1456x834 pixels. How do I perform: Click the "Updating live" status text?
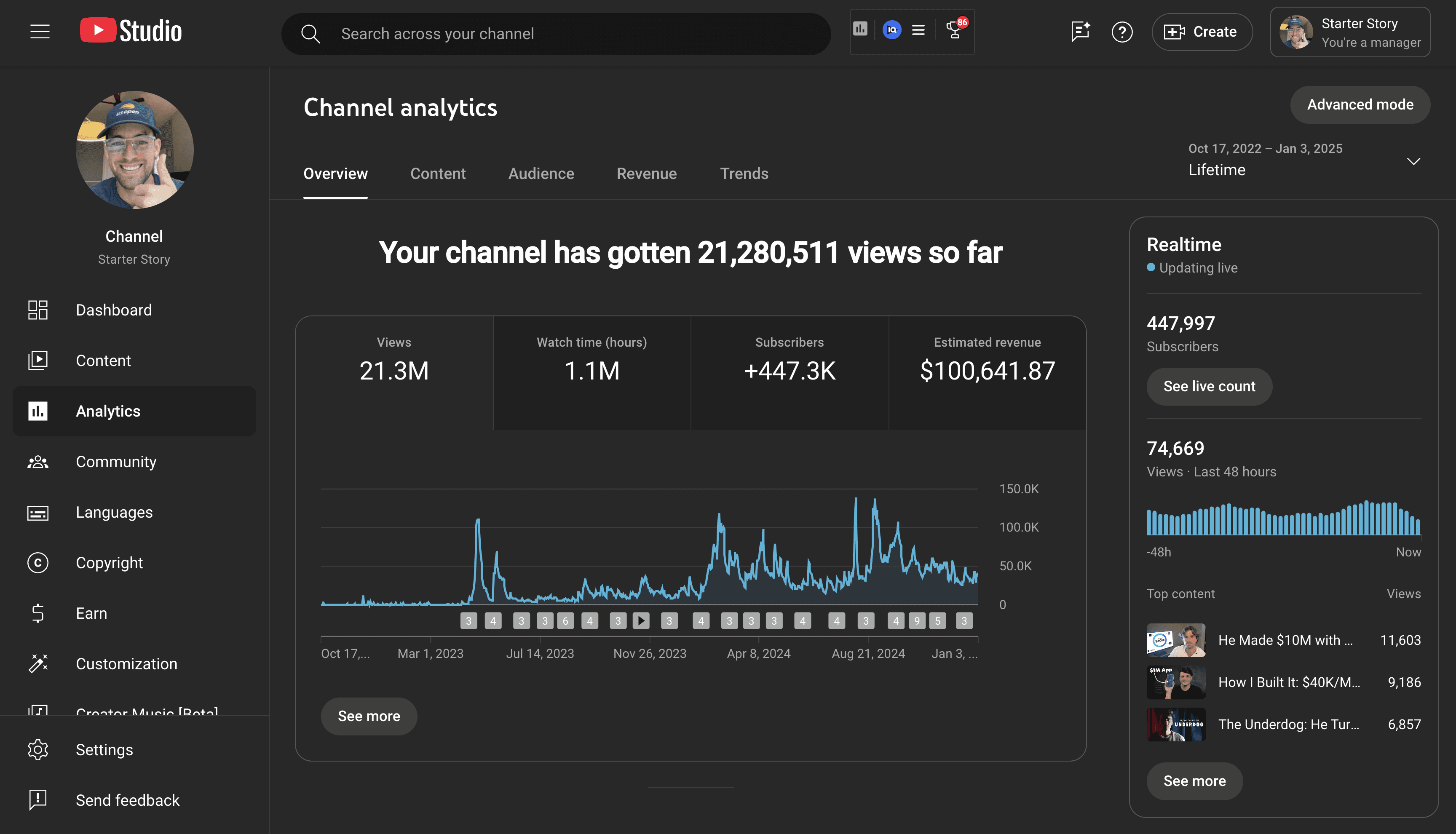(x=1198, y=268)
